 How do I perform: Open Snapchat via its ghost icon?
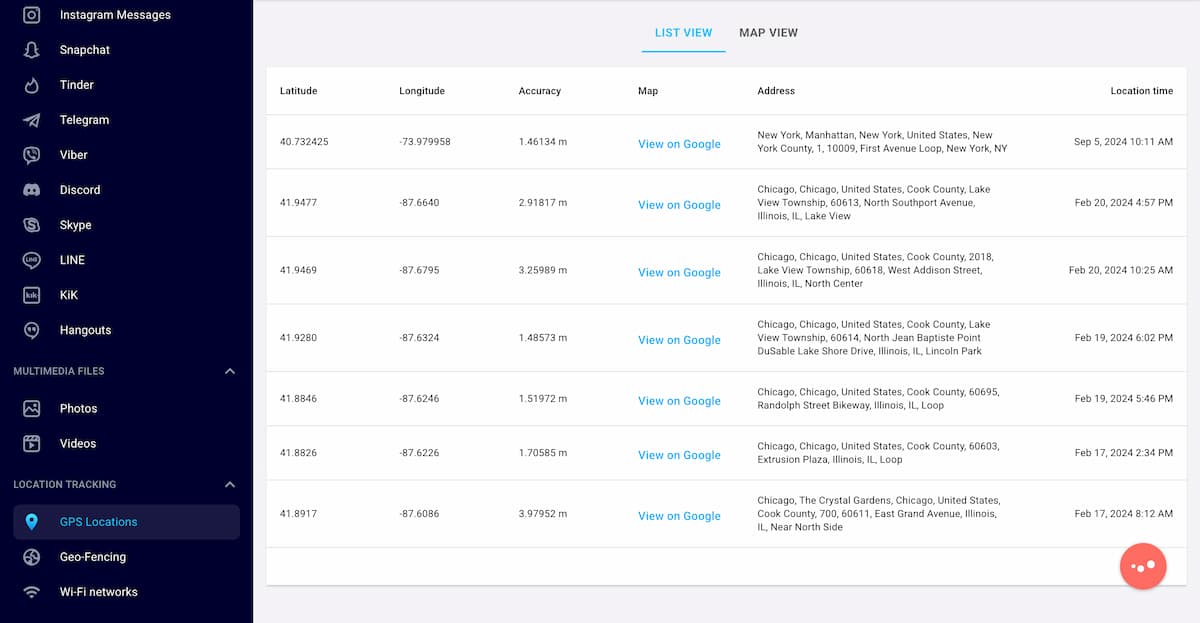click(x=32, y=50)
